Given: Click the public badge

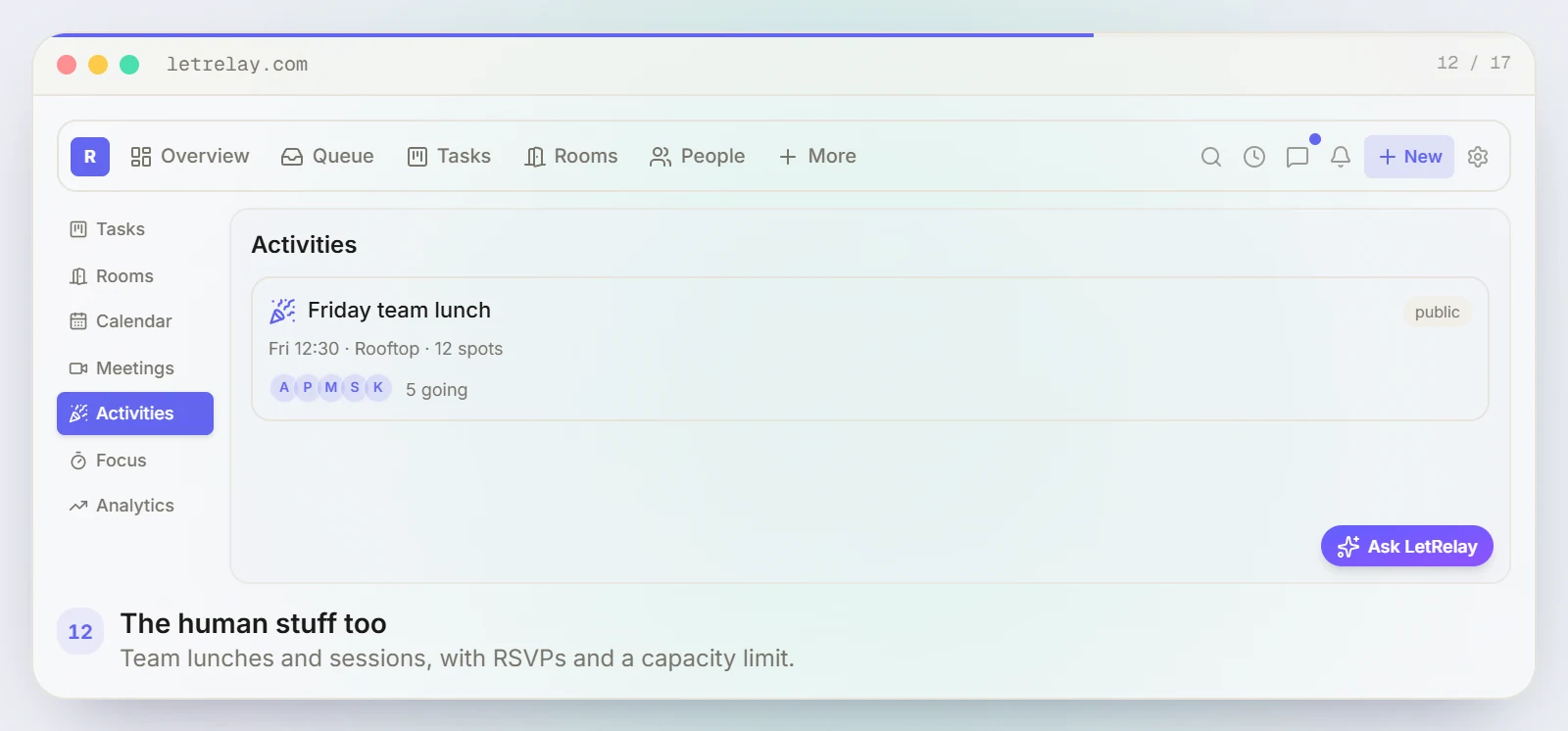Looking at the screenshot, I should point(1437,312).
